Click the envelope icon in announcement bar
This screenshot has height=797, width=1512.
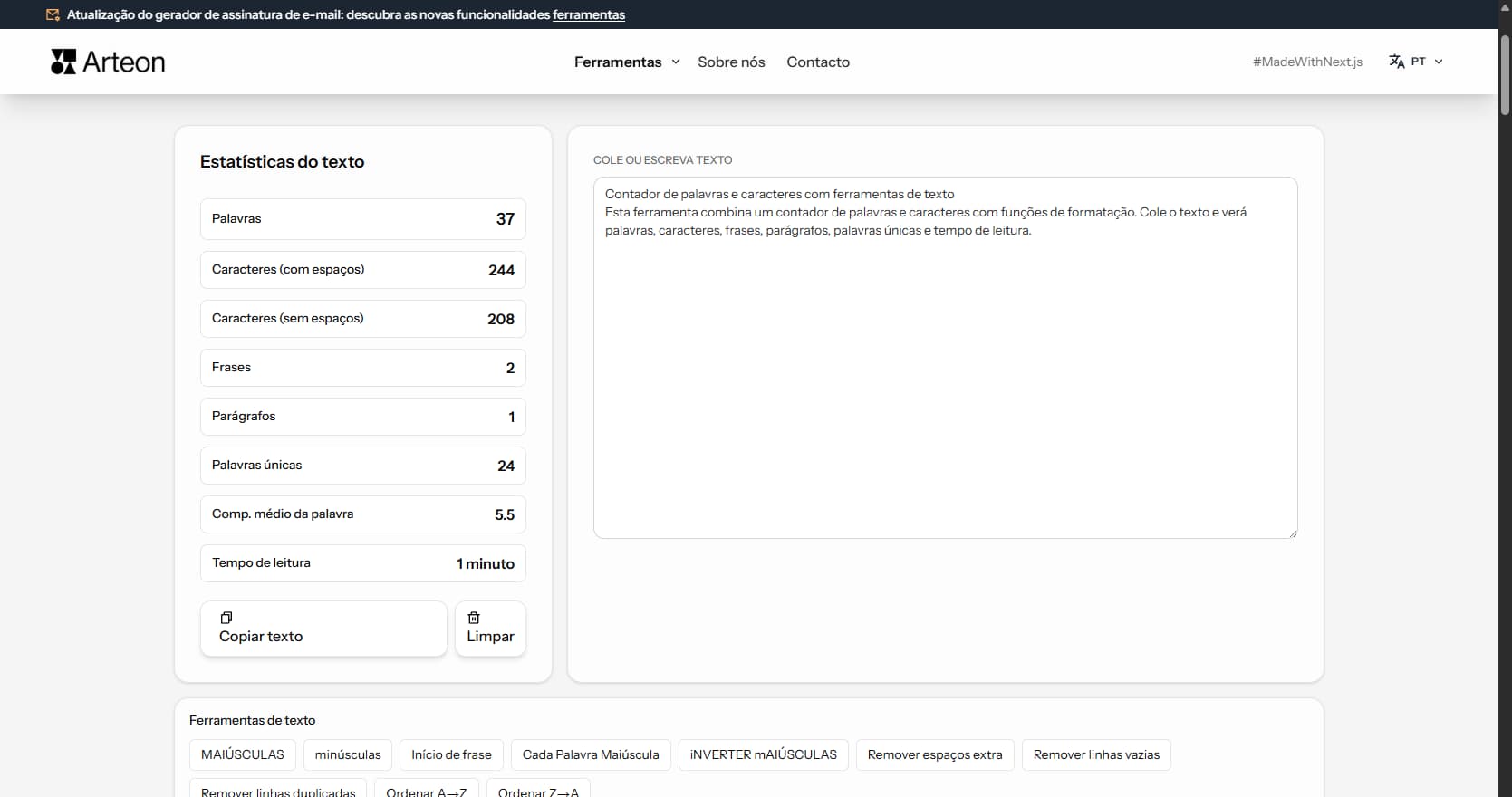click(x=53, y=14)
